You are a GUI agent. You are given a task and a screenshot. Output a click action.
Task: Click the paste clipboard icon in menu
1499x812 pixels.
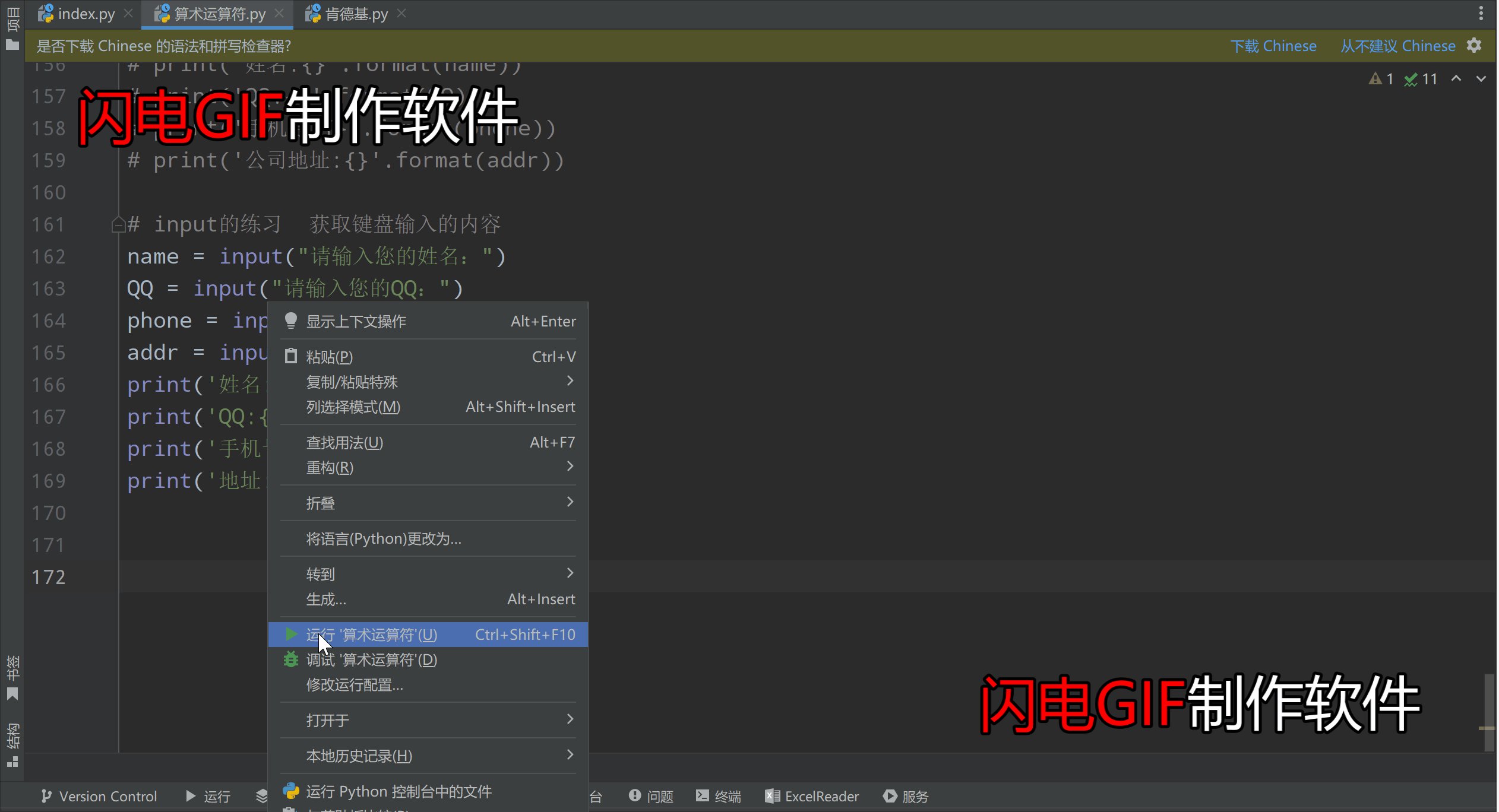click(291, 356)
